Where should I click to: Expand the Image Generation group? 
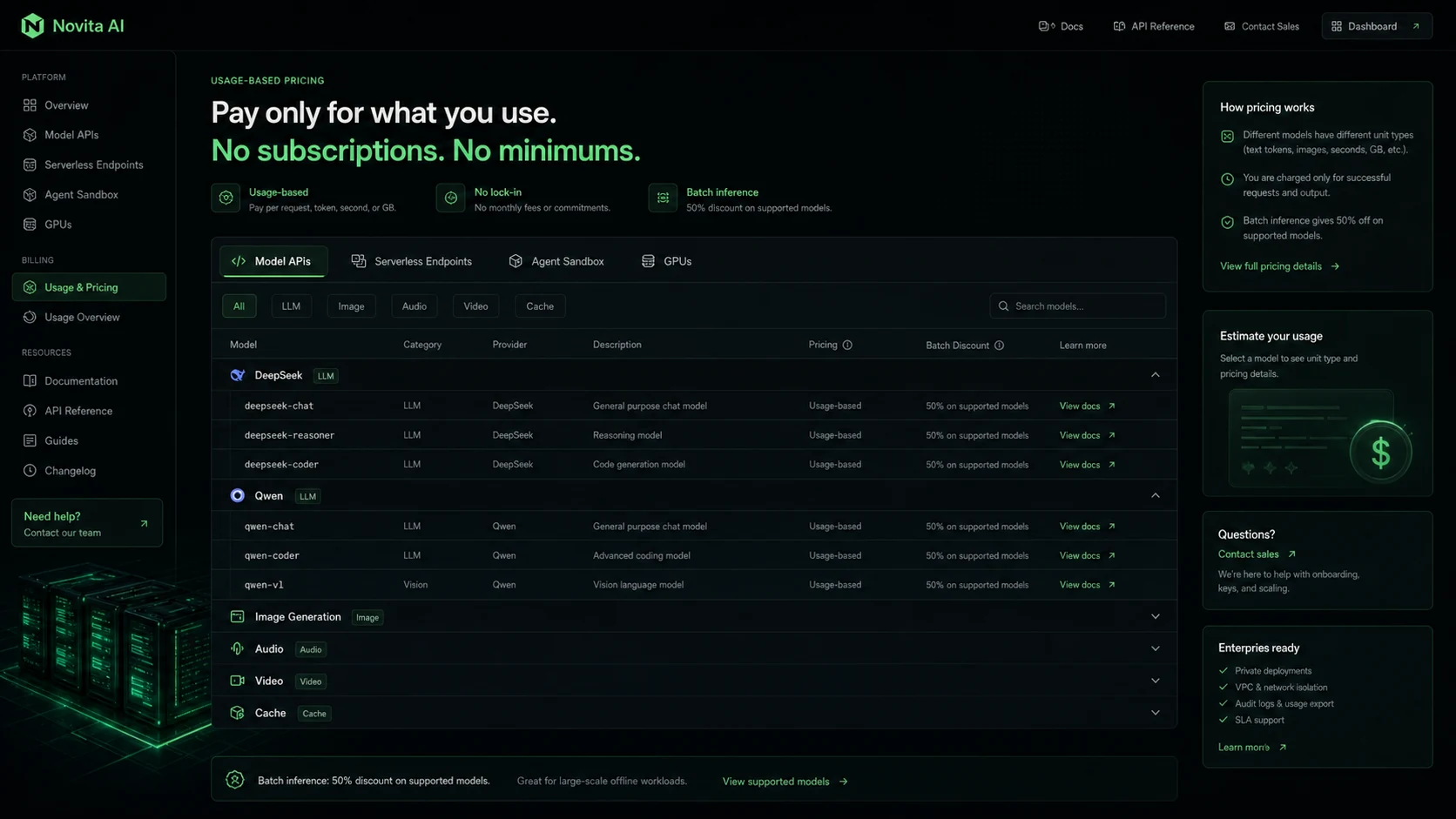(1156, 617)
